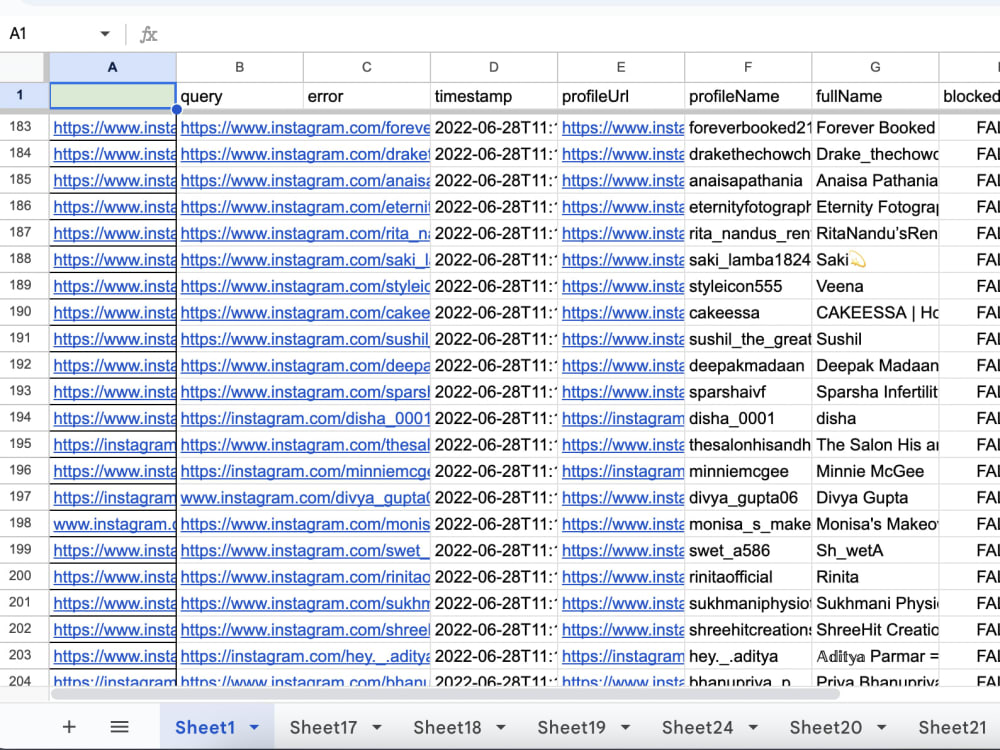Select fullName cell 'Sushil'
Viewport: 1000px width, 750px height.
(x=875, y=339)
